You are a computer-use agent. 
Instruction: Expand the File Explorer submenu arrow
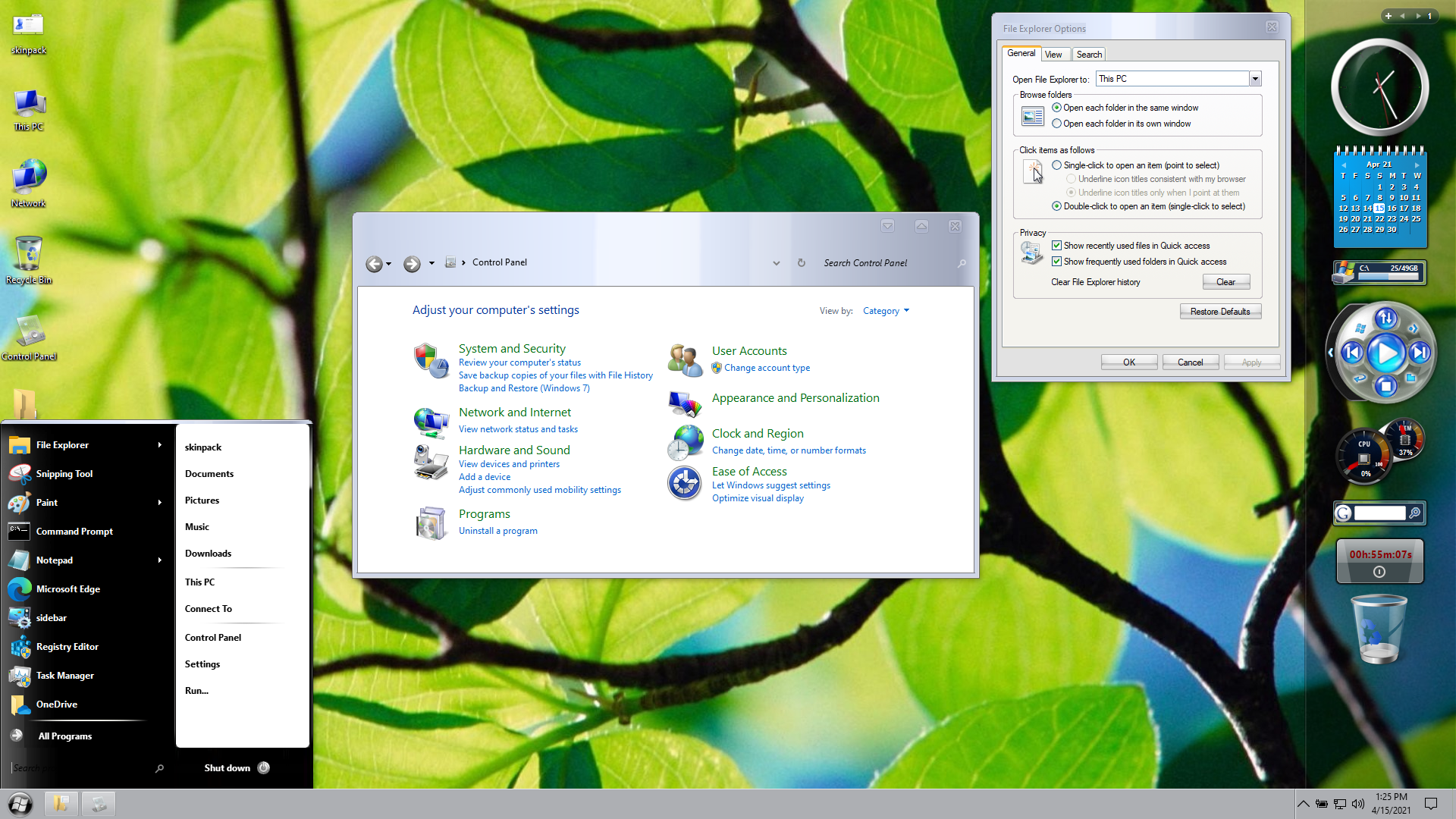point(159,445)
